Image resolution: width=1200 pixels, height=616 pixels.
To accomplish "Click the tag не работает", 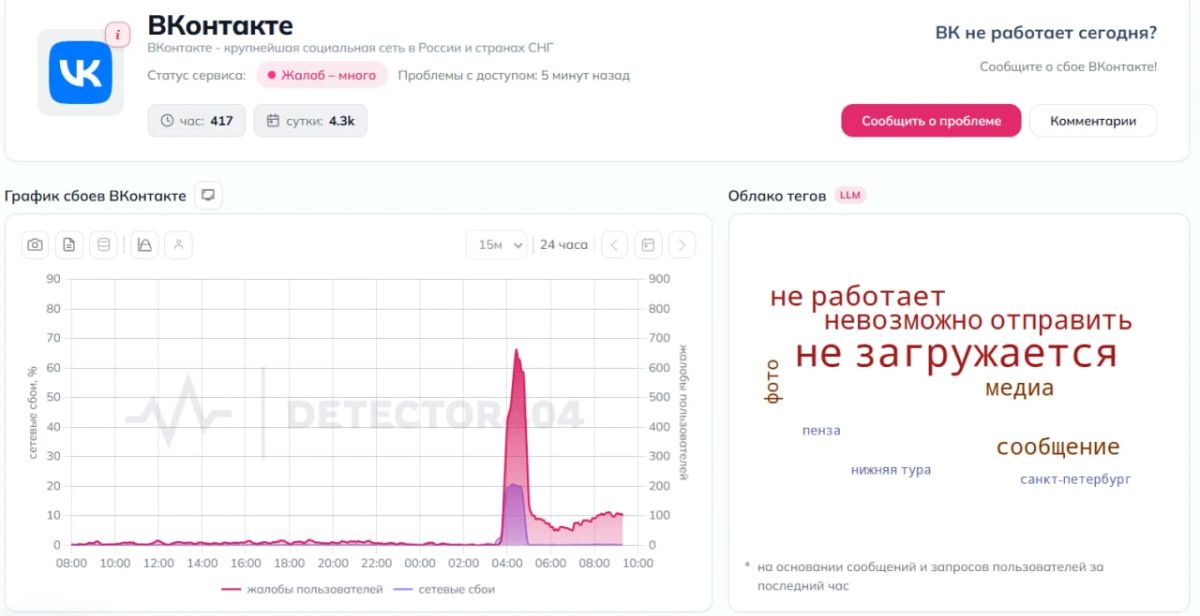I will pyautogui.click(x=857, y=297).
